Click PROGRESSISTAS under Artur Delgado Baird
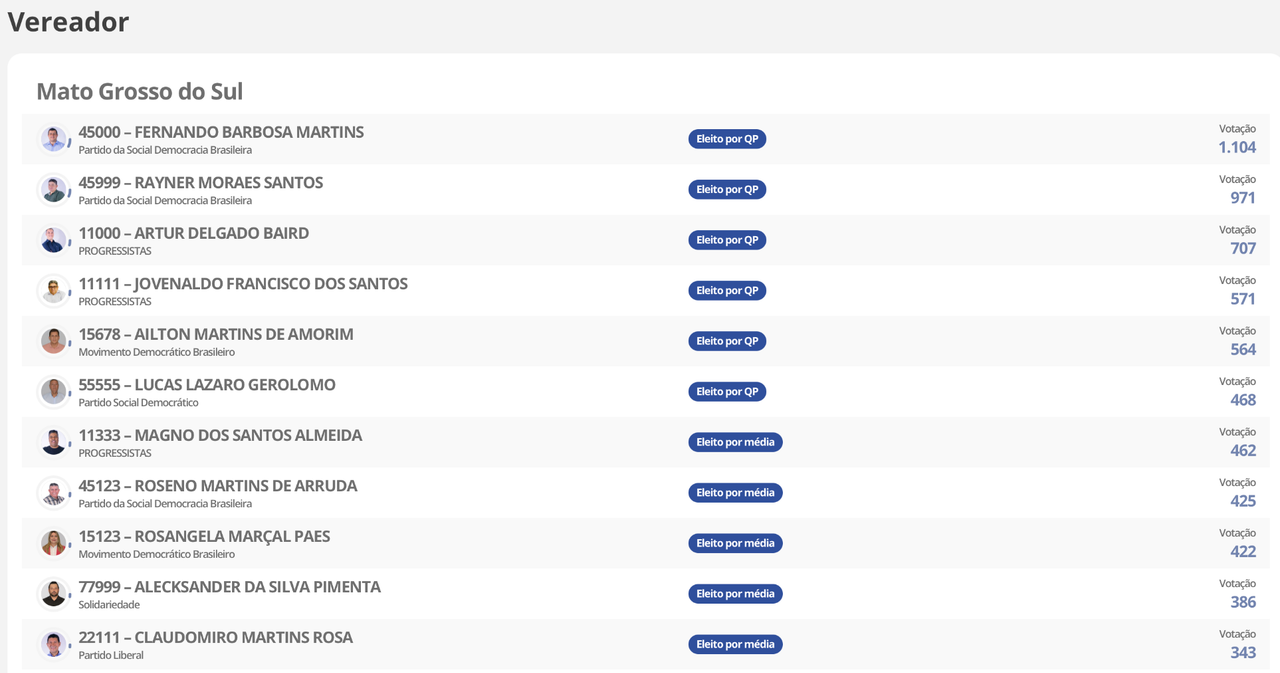 pyautogui.click(x=115, y=251)
